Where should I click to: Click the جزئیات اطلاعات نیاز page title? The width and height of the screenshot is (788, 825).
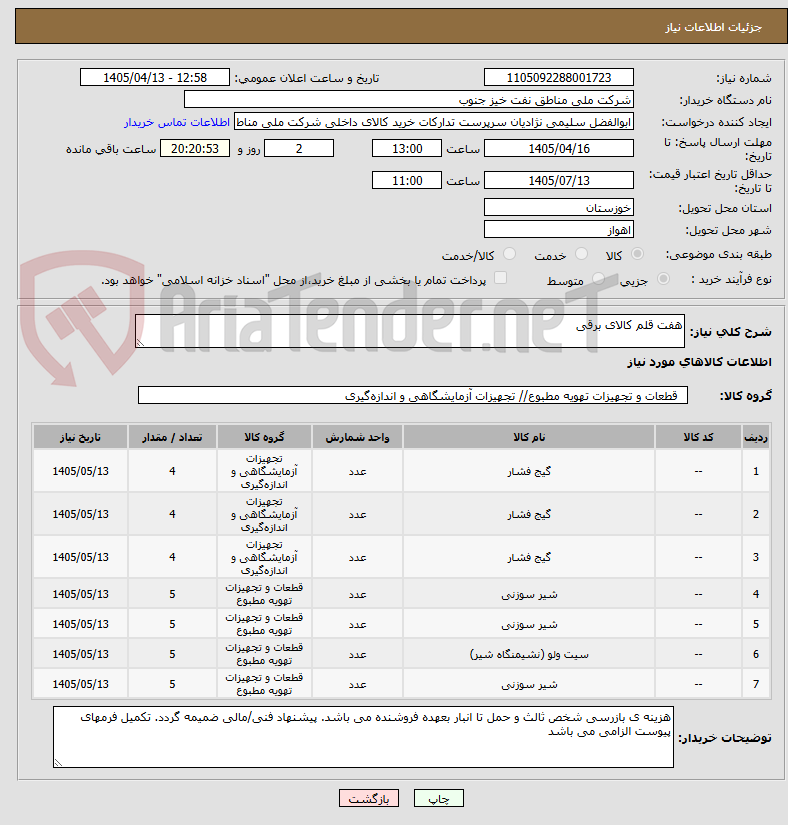(x=713, y=27)
